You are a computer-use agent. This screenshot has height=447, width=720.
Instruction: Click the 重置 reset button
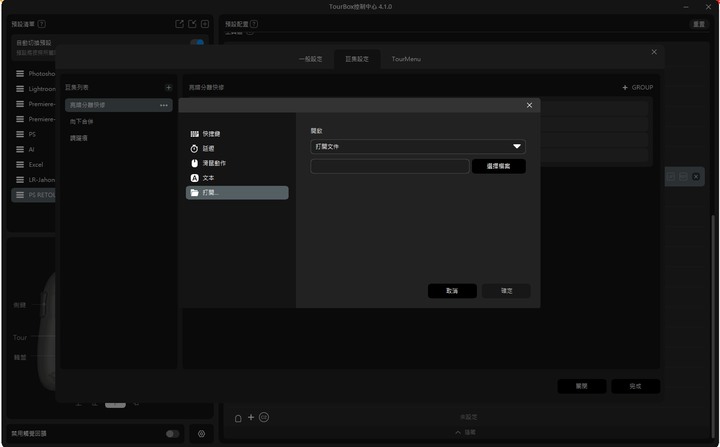(698, 24)
